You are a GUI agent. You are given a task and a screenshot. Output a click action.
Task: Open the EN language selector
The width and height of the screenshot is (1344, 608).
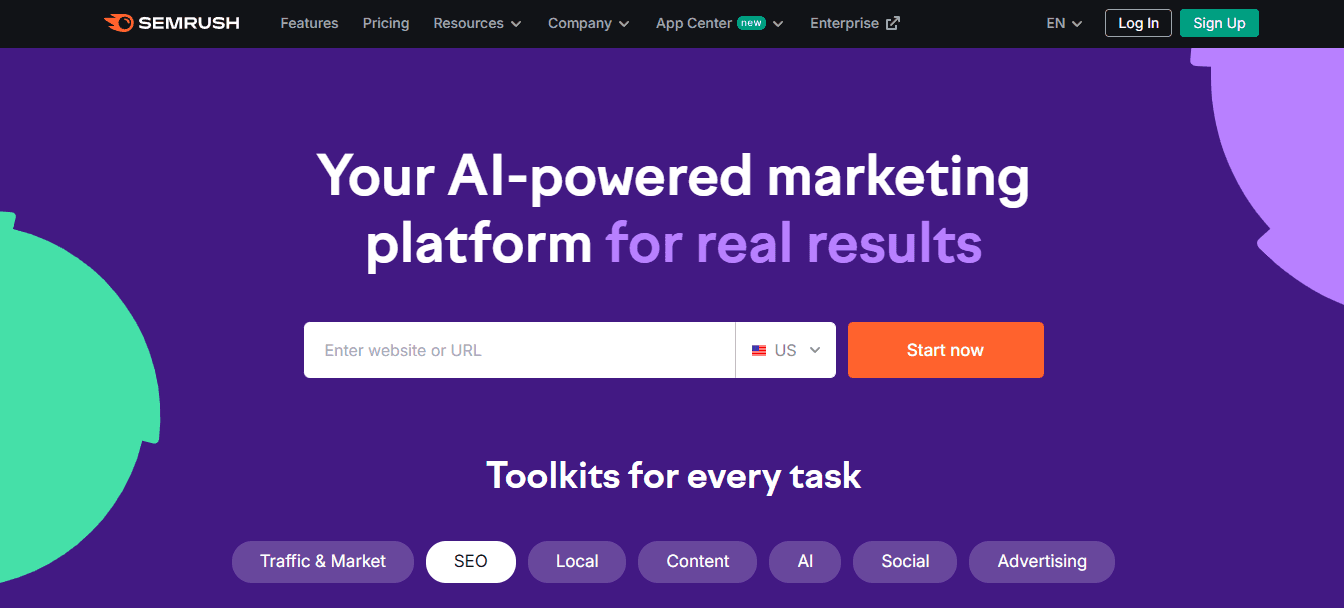tap(1064, 23)
